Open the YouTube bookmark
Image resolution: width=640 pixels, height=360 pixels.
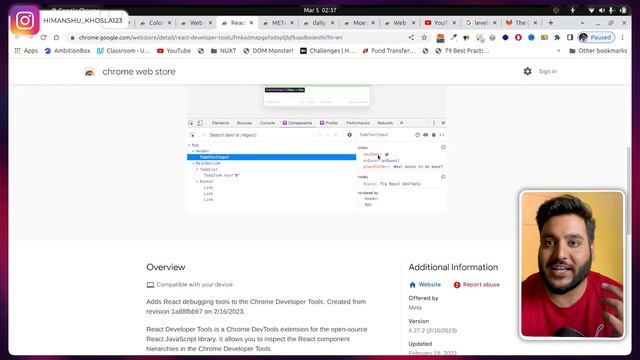point(174,51)
